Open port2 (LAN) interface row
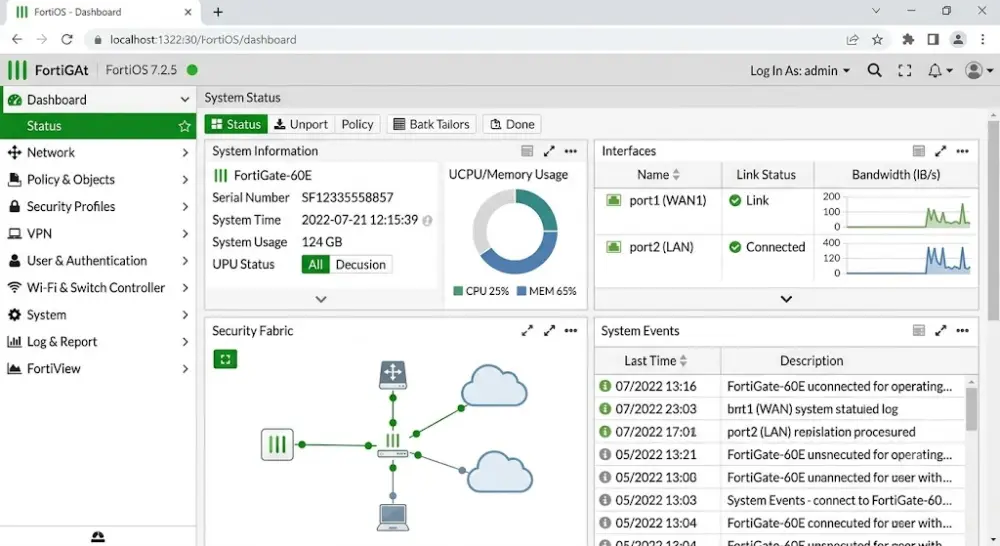The image size is (1000, 546). tap(786, 258)
